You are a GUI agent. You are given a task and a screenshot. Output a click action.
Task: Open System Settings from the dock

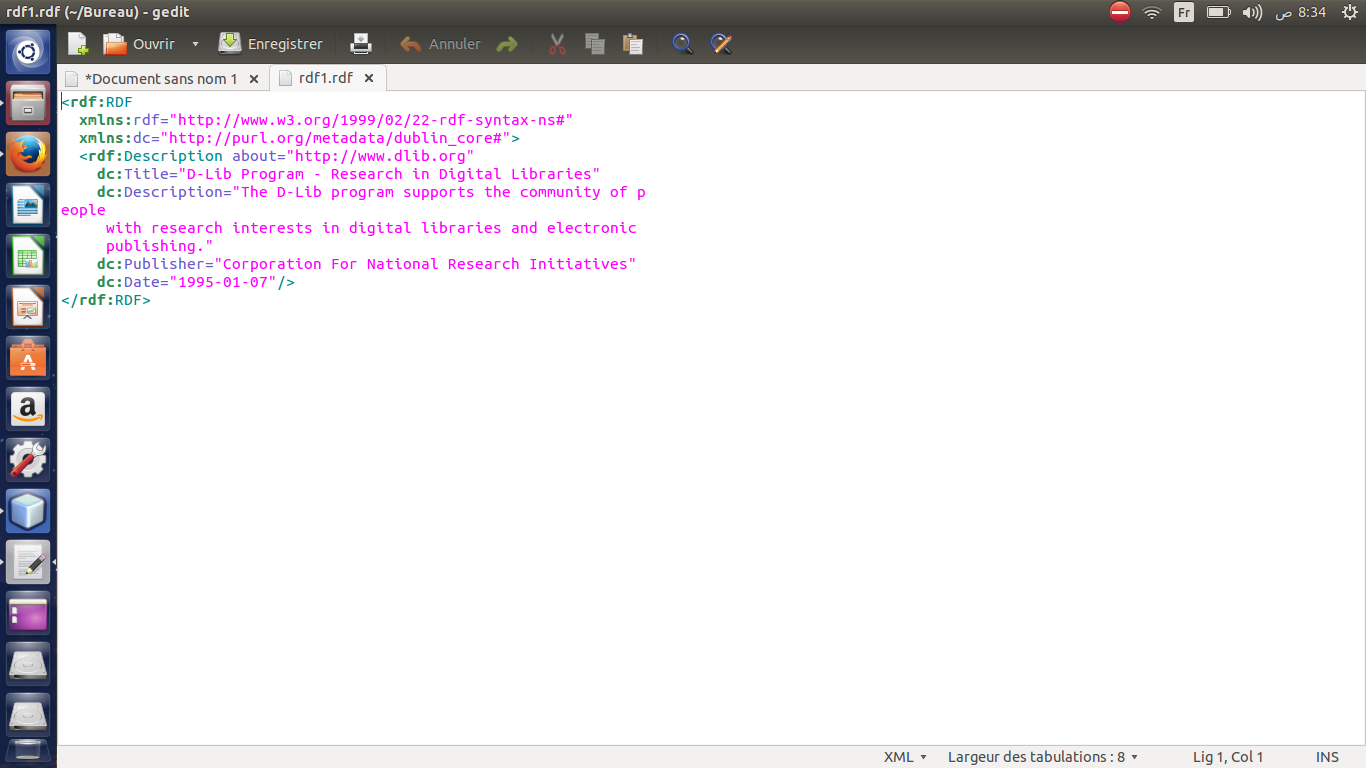[28, 460]
